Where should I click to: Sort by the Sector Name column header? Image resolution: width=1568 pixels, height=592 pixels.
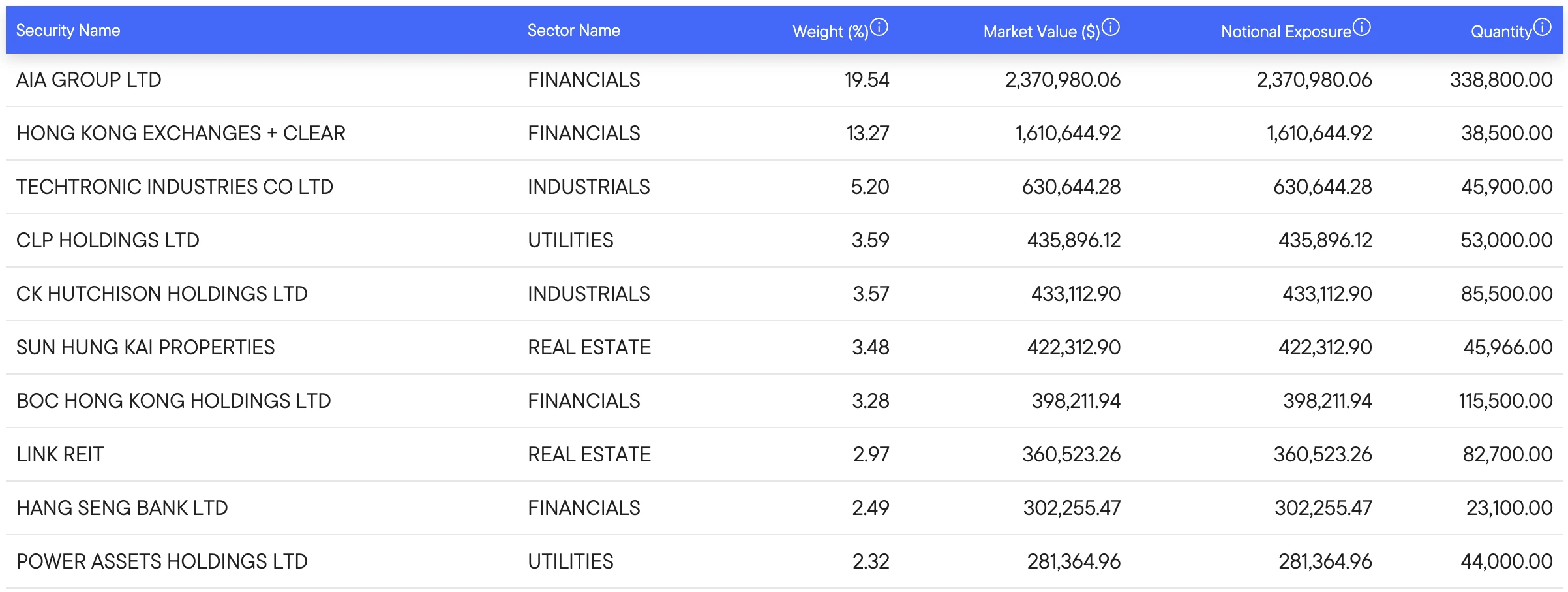[x=573, y=31]
